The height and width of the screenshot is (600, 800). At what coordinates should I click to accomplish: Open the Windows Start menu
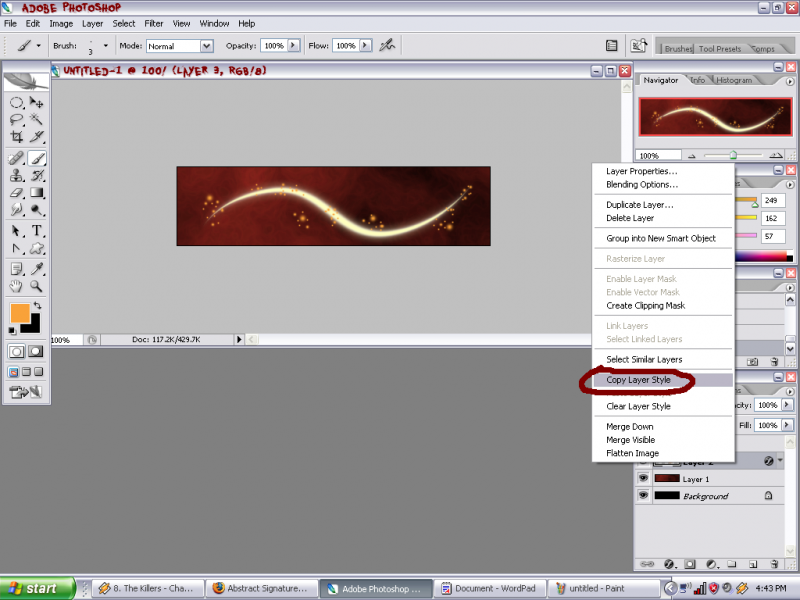tap(37, 588)
